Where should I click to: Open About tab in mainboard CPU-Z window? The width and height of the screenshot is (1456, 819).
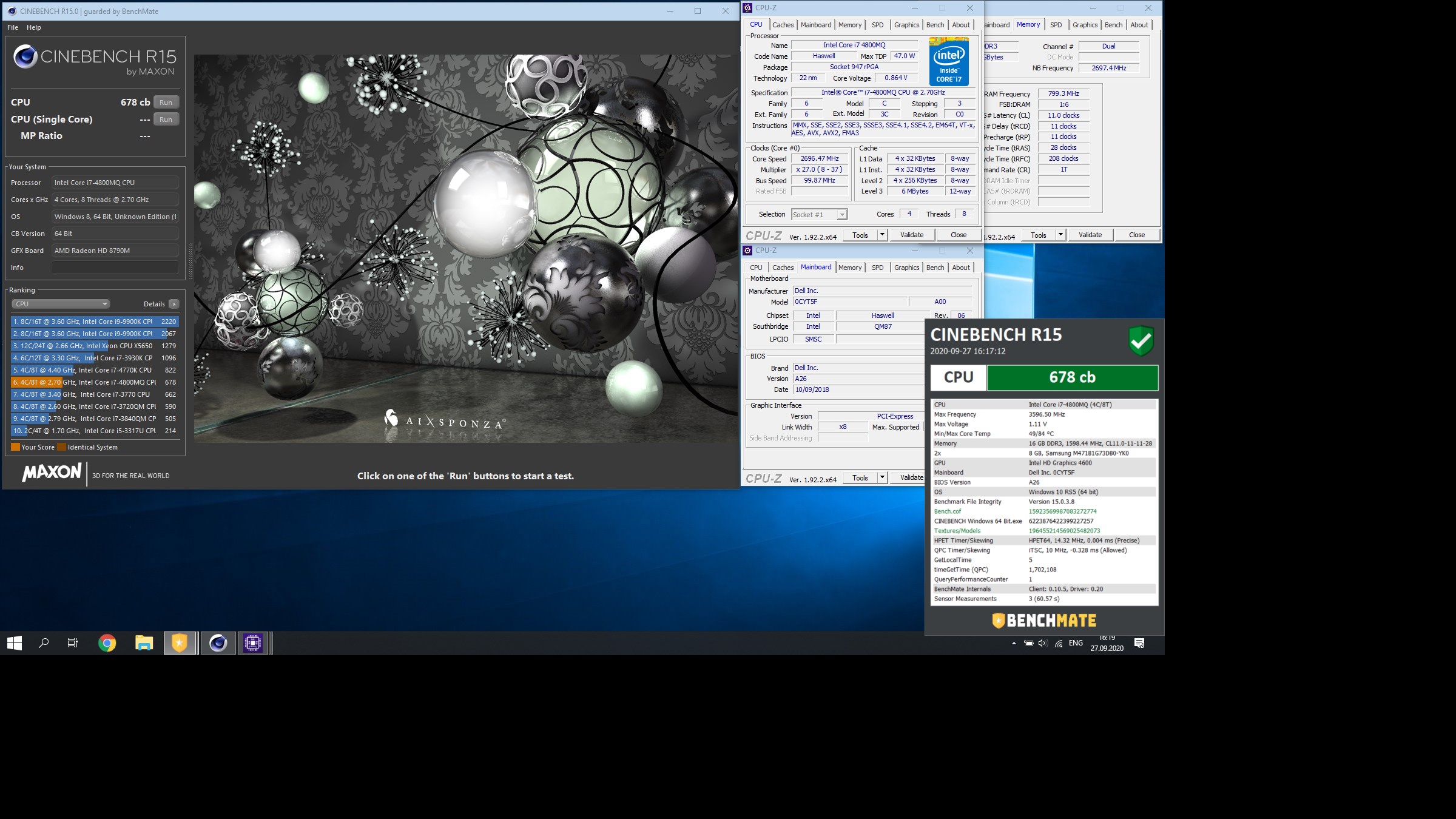pos(961,268)
